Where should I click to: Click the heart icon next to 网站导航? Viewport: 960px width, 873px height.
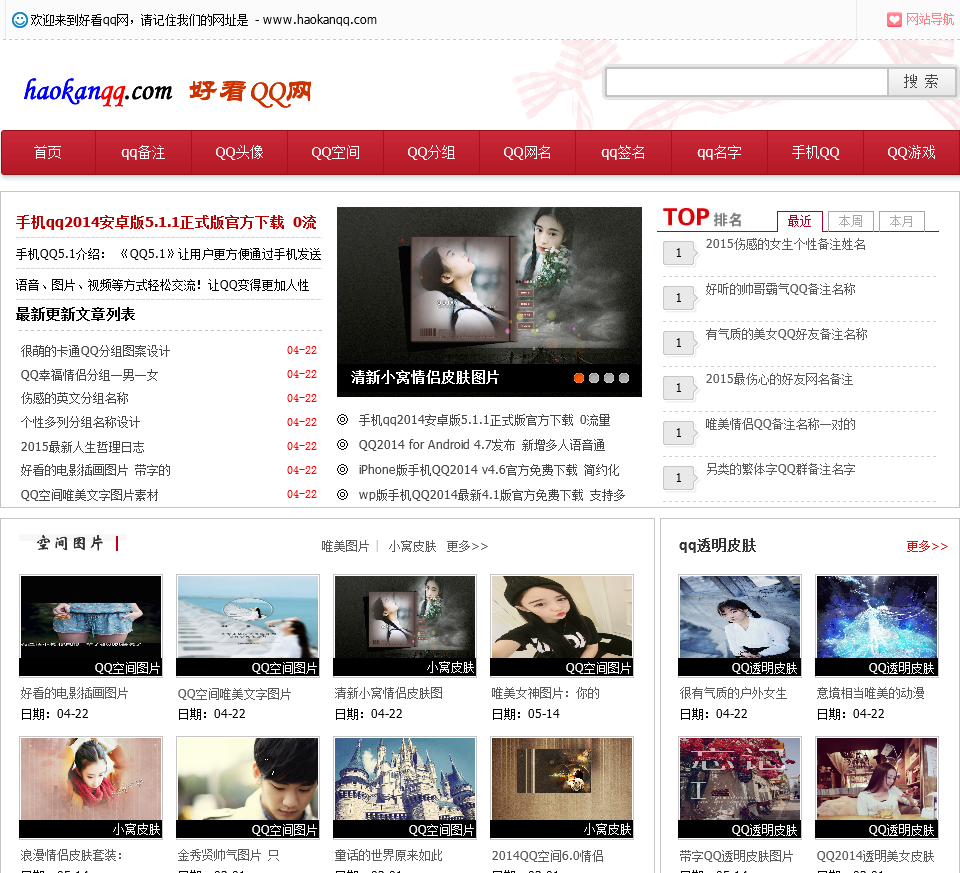click(894, 20)
